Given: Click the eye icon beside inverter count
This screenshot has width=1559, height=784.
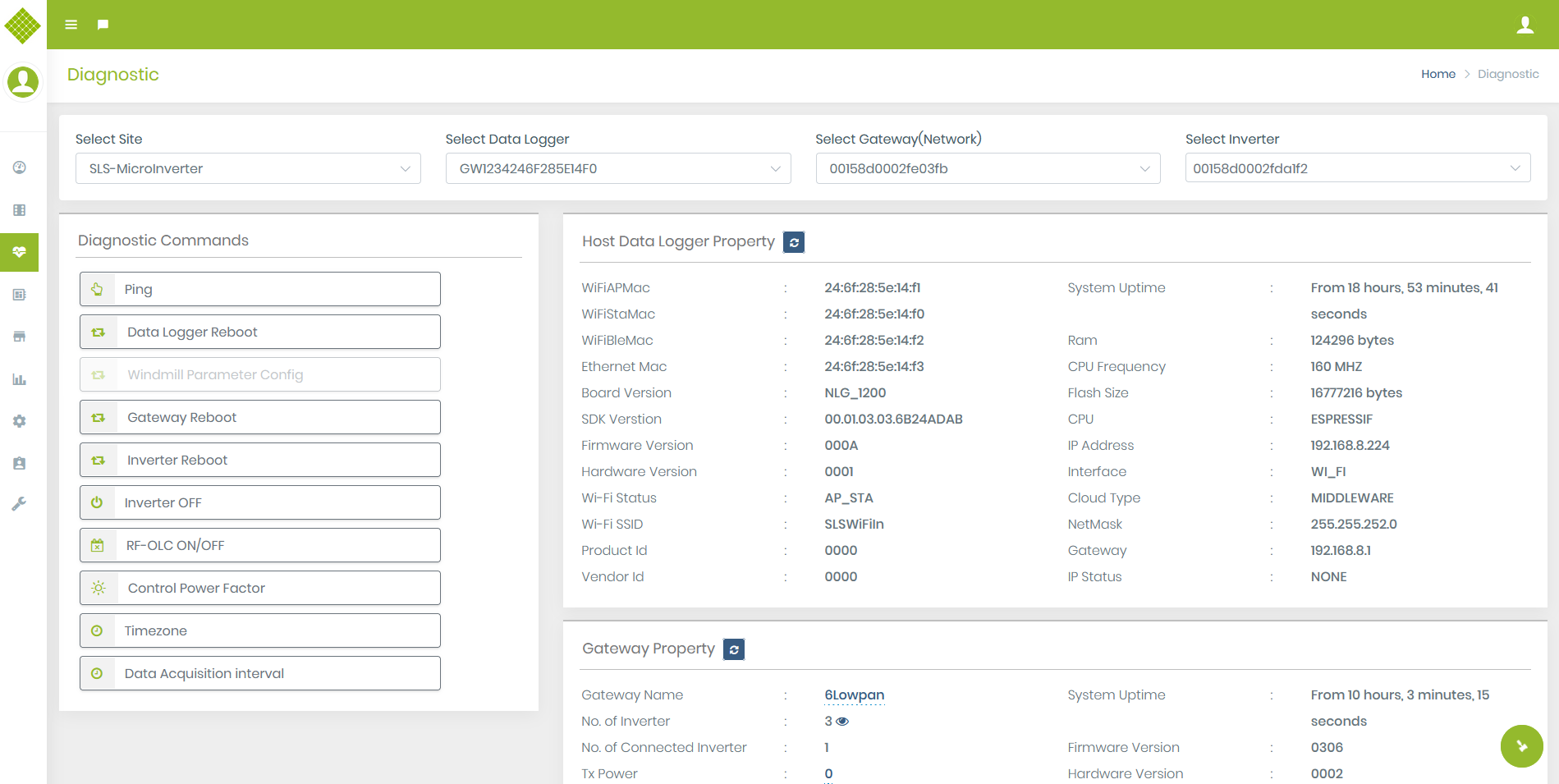Looking at the screenshot, I should [842, 722].
